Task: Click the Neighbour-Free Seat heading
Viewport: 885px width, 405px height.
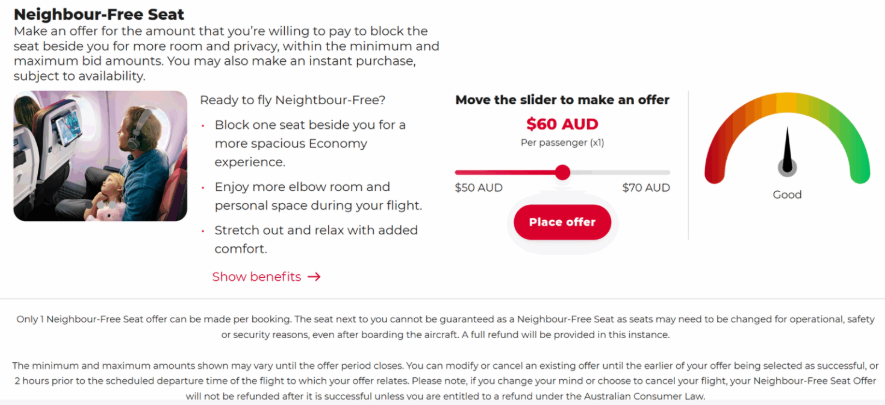Action: 98,15
